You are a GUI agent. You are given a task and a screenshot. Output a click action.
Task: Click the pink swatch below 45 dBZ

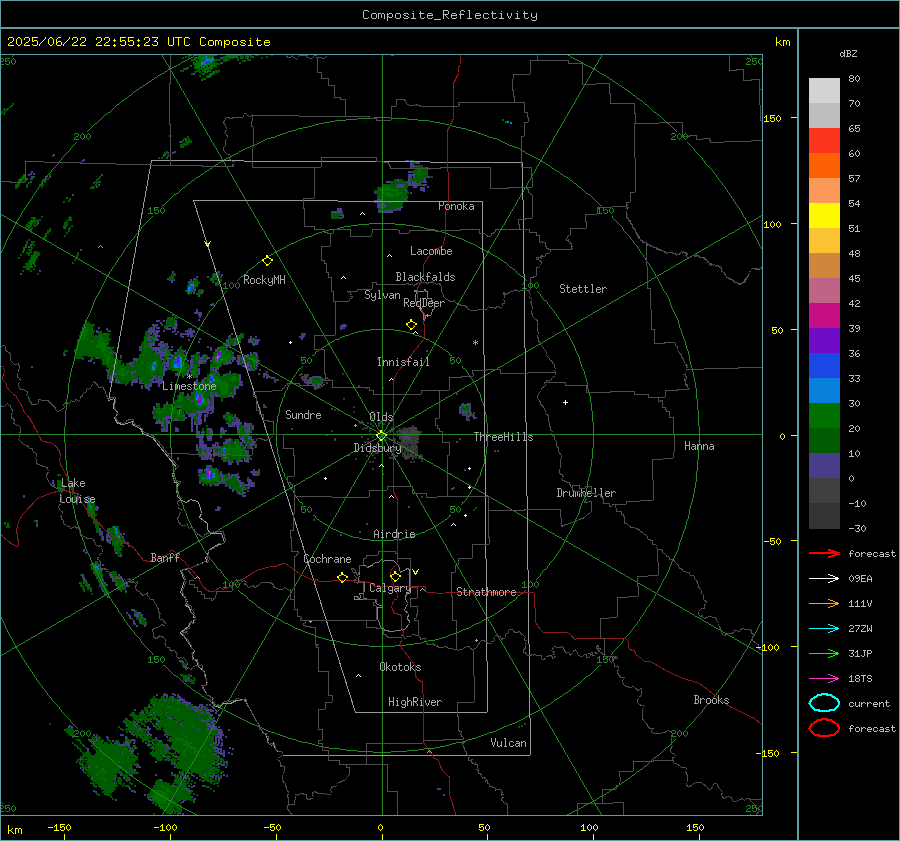point(824,290)
